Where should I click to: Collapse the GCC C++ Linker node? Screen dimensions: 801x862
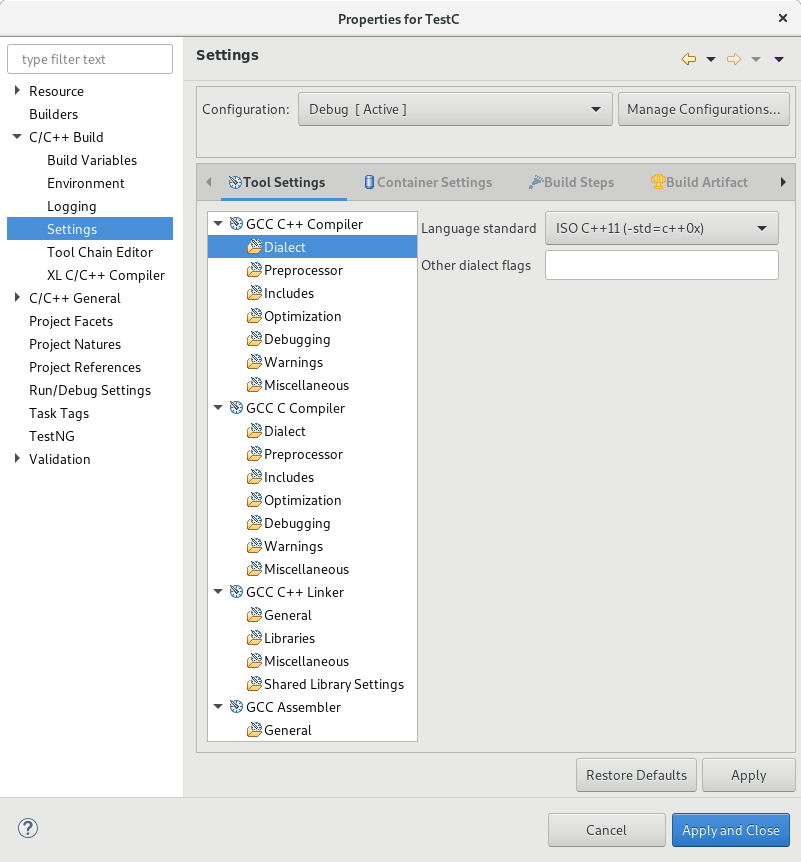pos(218,592)
